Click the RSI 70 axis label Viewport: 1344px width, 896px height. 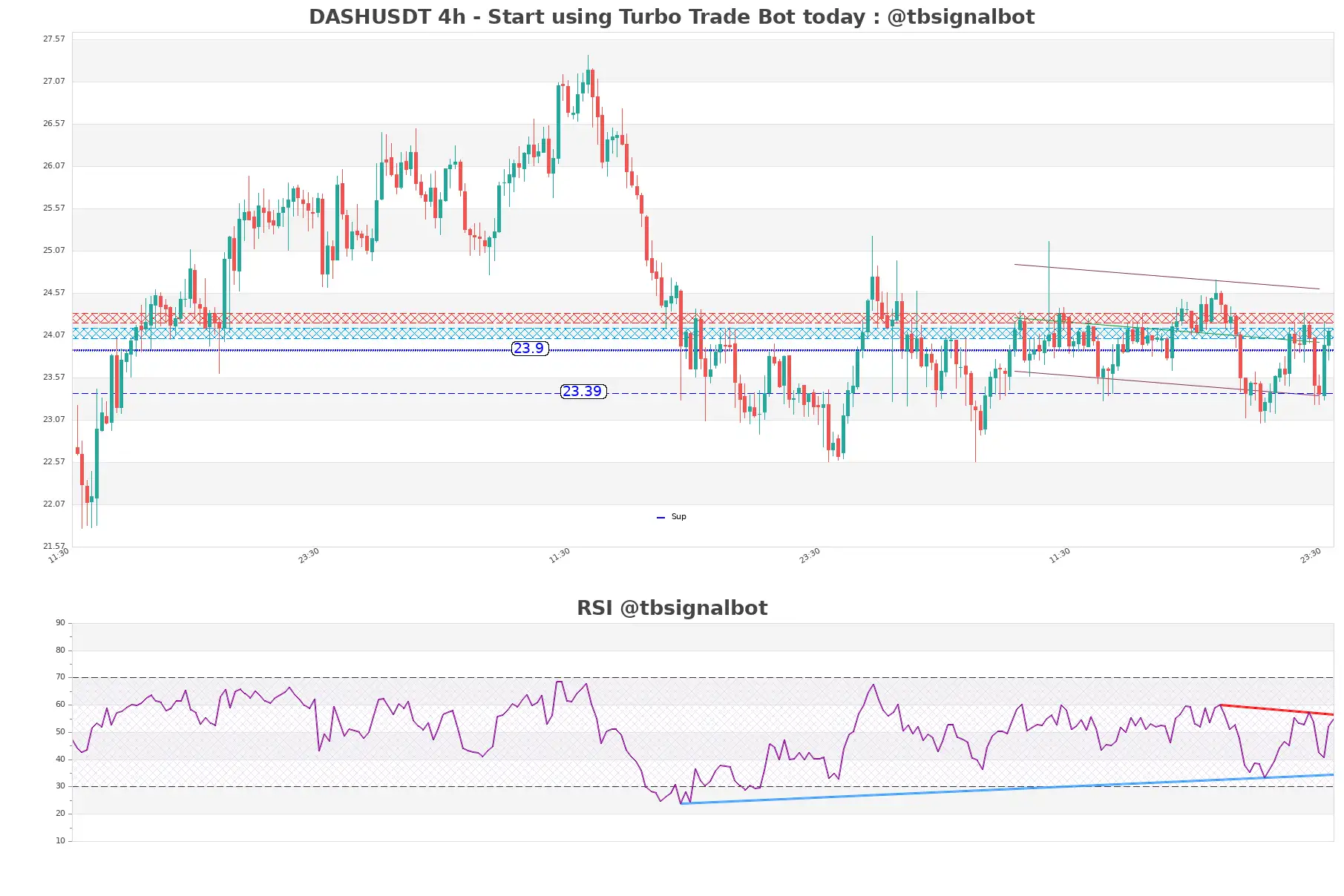tap(60, 676)
